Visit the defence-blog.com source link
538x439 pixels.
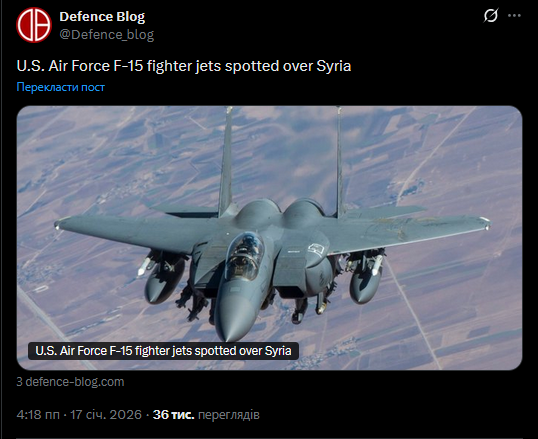(x=70, y=382)
